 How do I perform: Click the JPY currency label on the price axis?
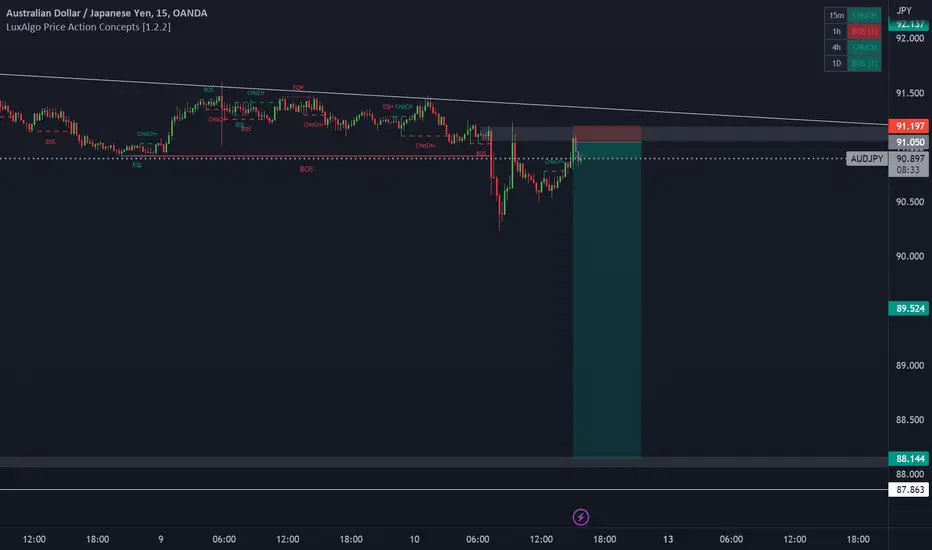[x=904, y=10]
